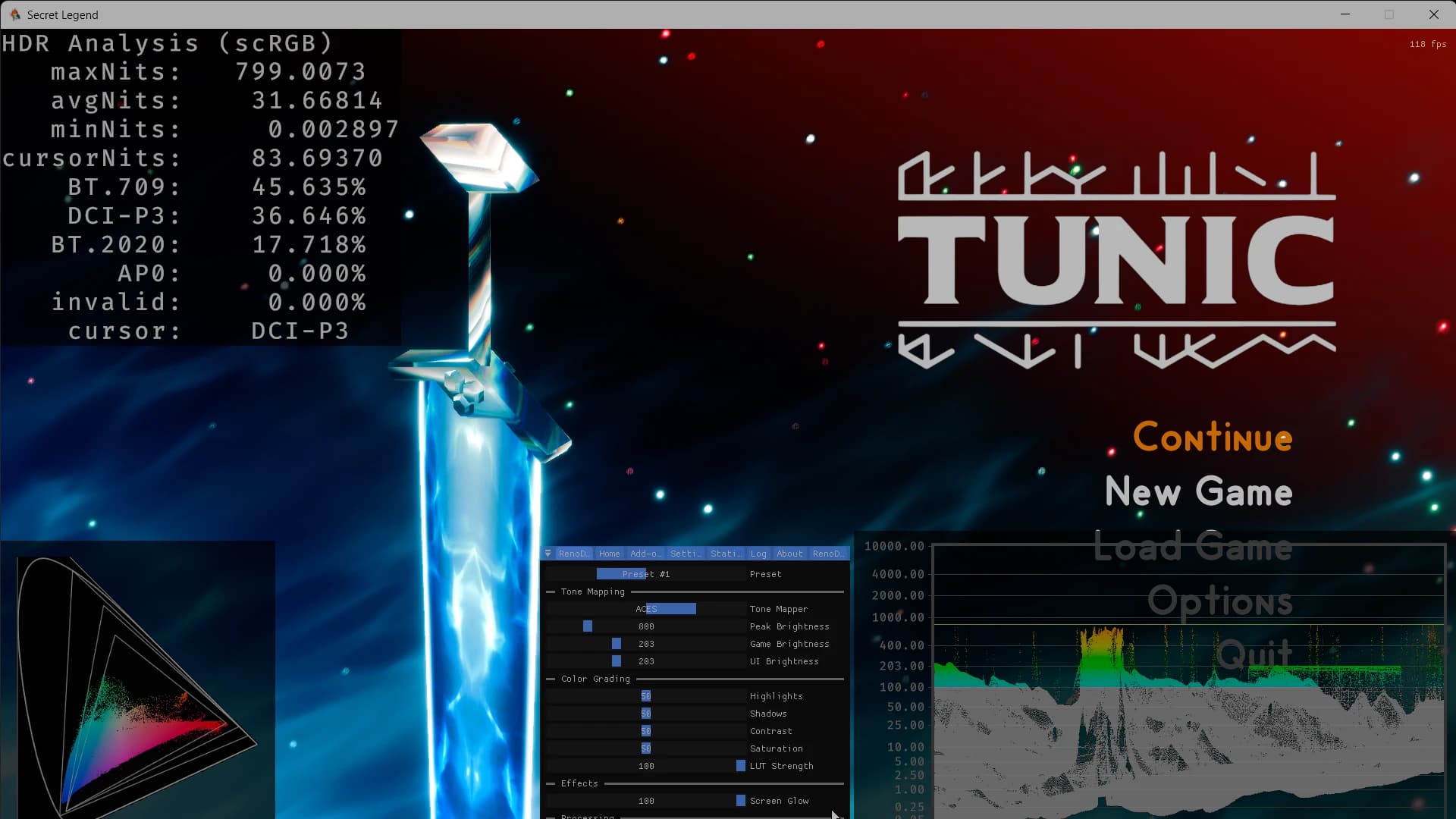This screenshot has width=1456, height=819.
Task: Click the 118 fps counter
Action: click(1428, 44)
